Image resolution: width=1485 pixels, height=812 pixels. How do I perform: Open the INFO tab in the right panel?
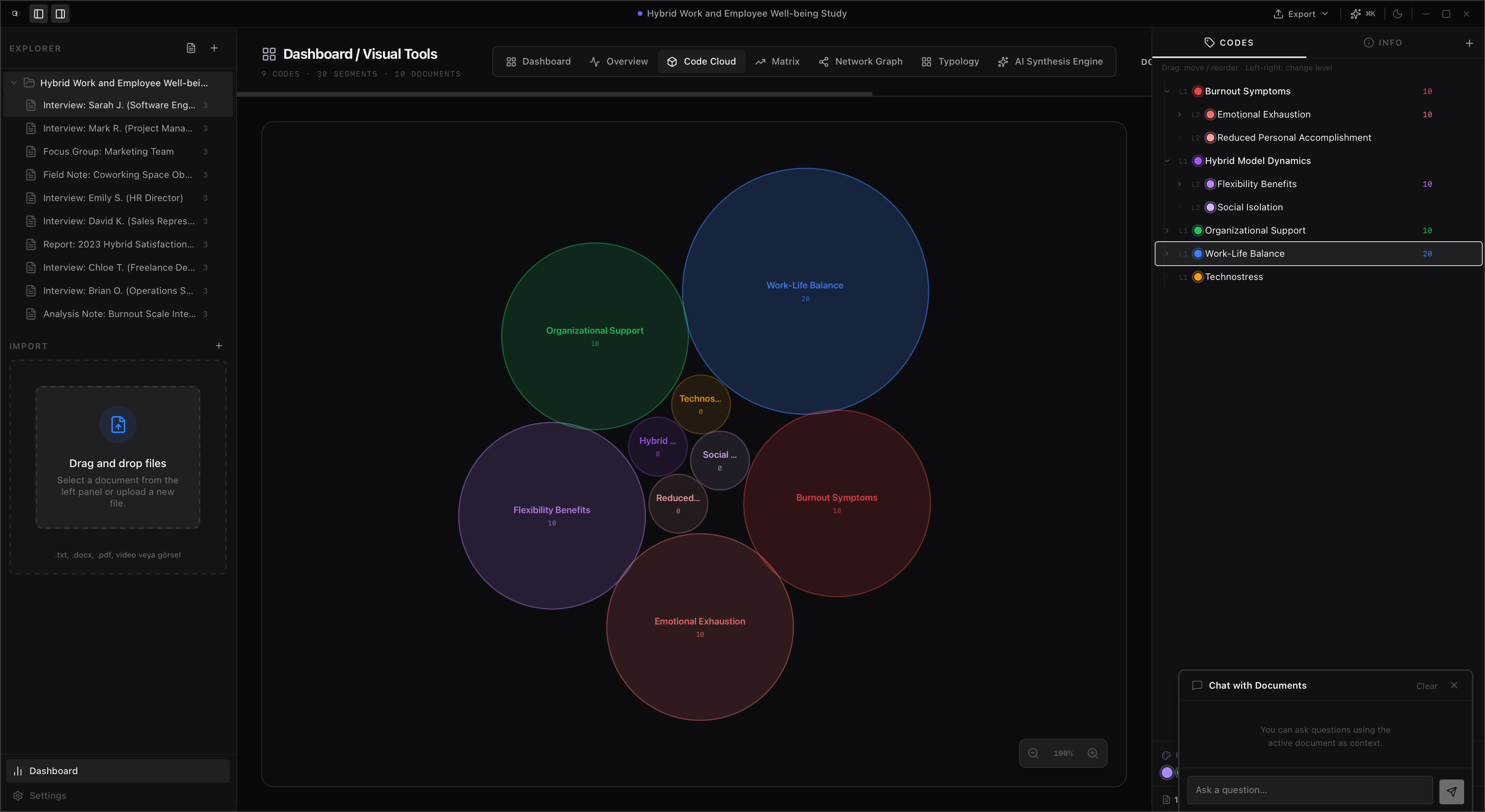tap(1383, 43)
